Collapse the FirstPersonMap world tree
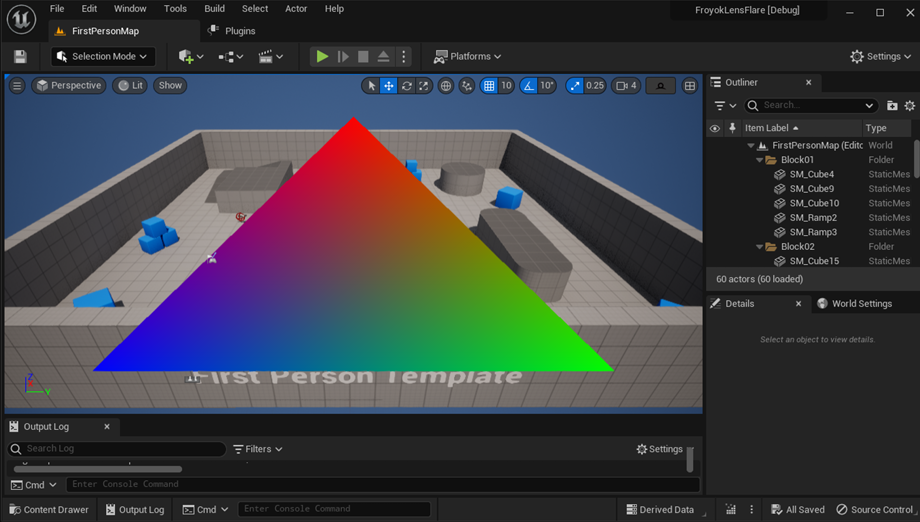Viewport: 920px width, 522px height. pyautogui.click(x=750, y=145)
